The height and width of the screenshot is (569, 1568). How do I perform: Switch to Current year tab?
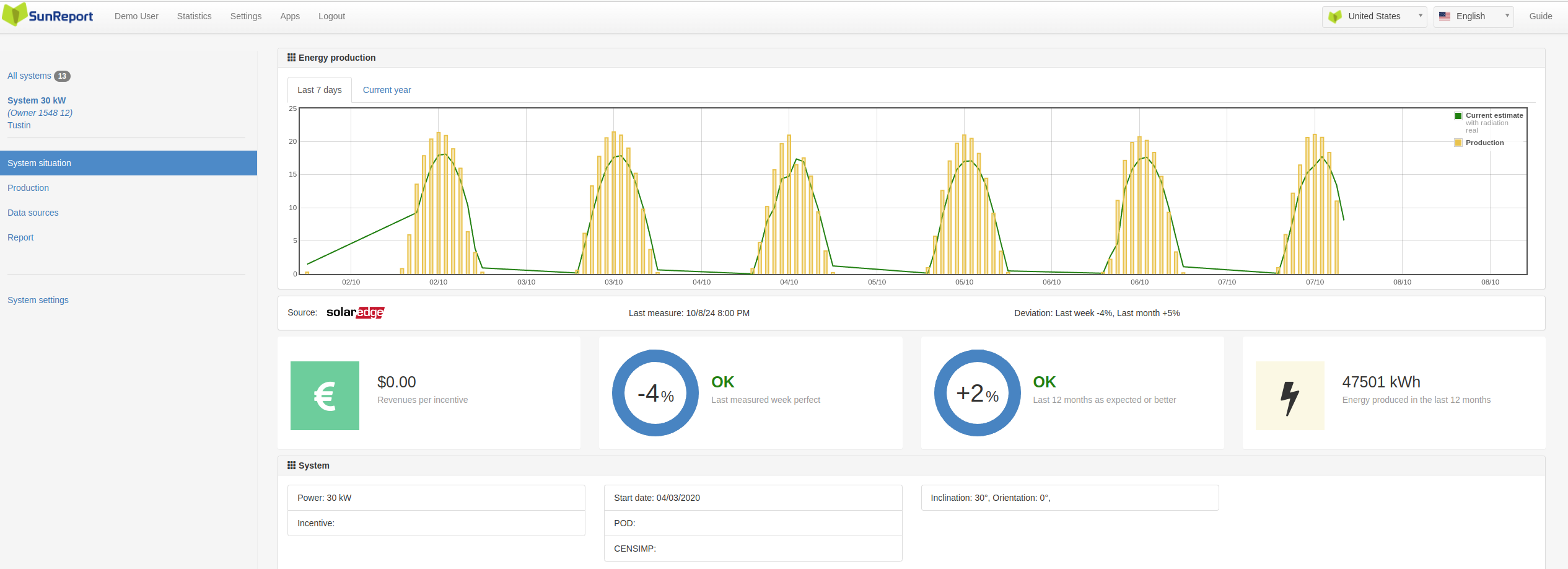(x=387, y=90)
